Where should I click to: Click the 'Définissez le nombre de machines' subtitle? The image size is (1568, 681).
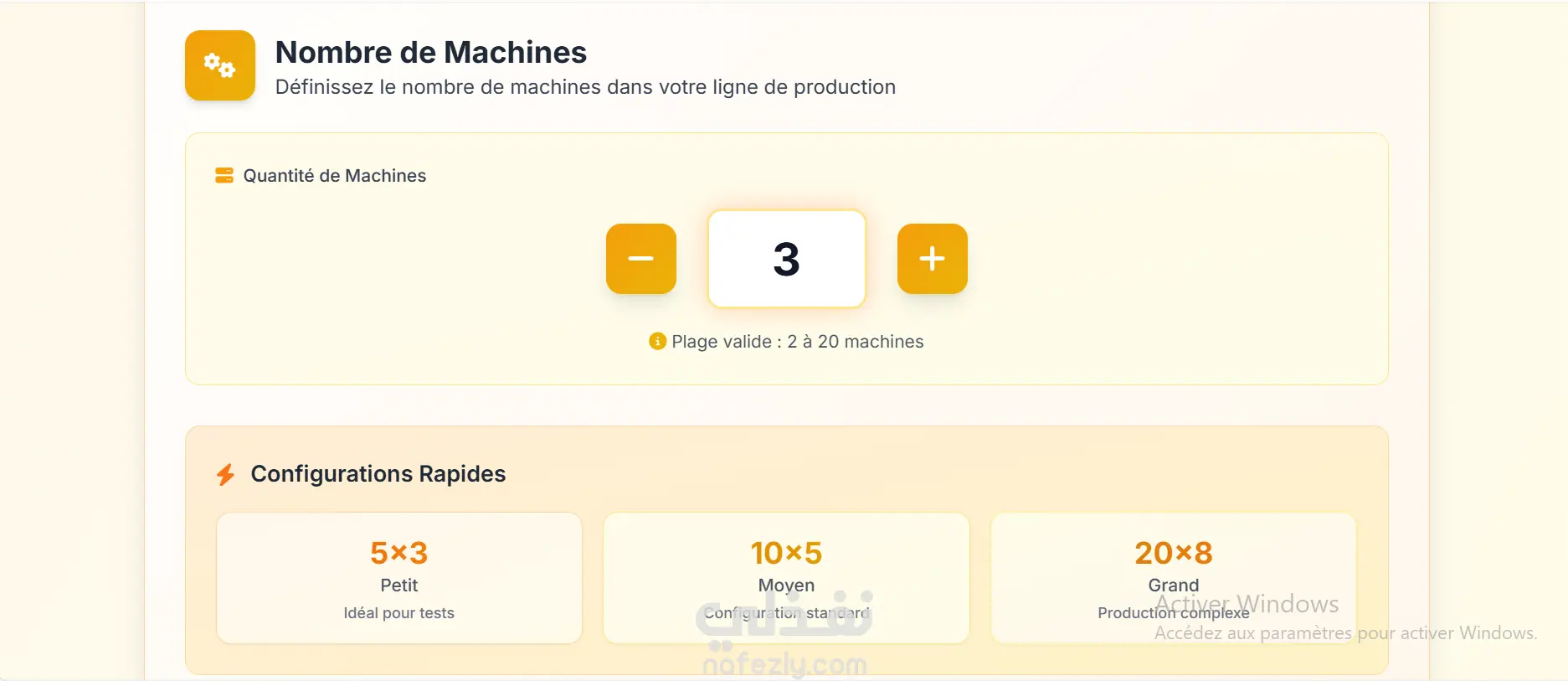coord(585,87)
